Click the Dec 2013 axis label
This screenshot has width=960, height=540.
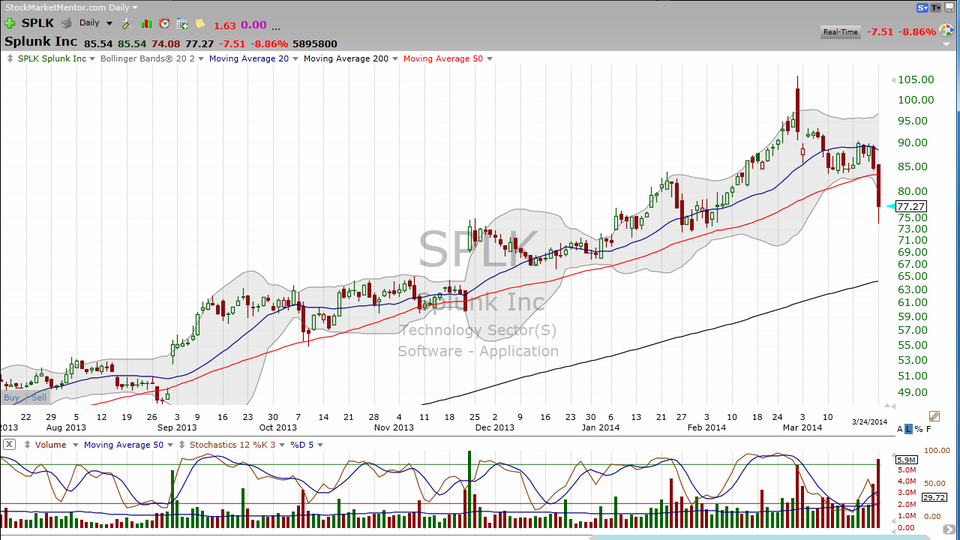click(x=495, y=427)
